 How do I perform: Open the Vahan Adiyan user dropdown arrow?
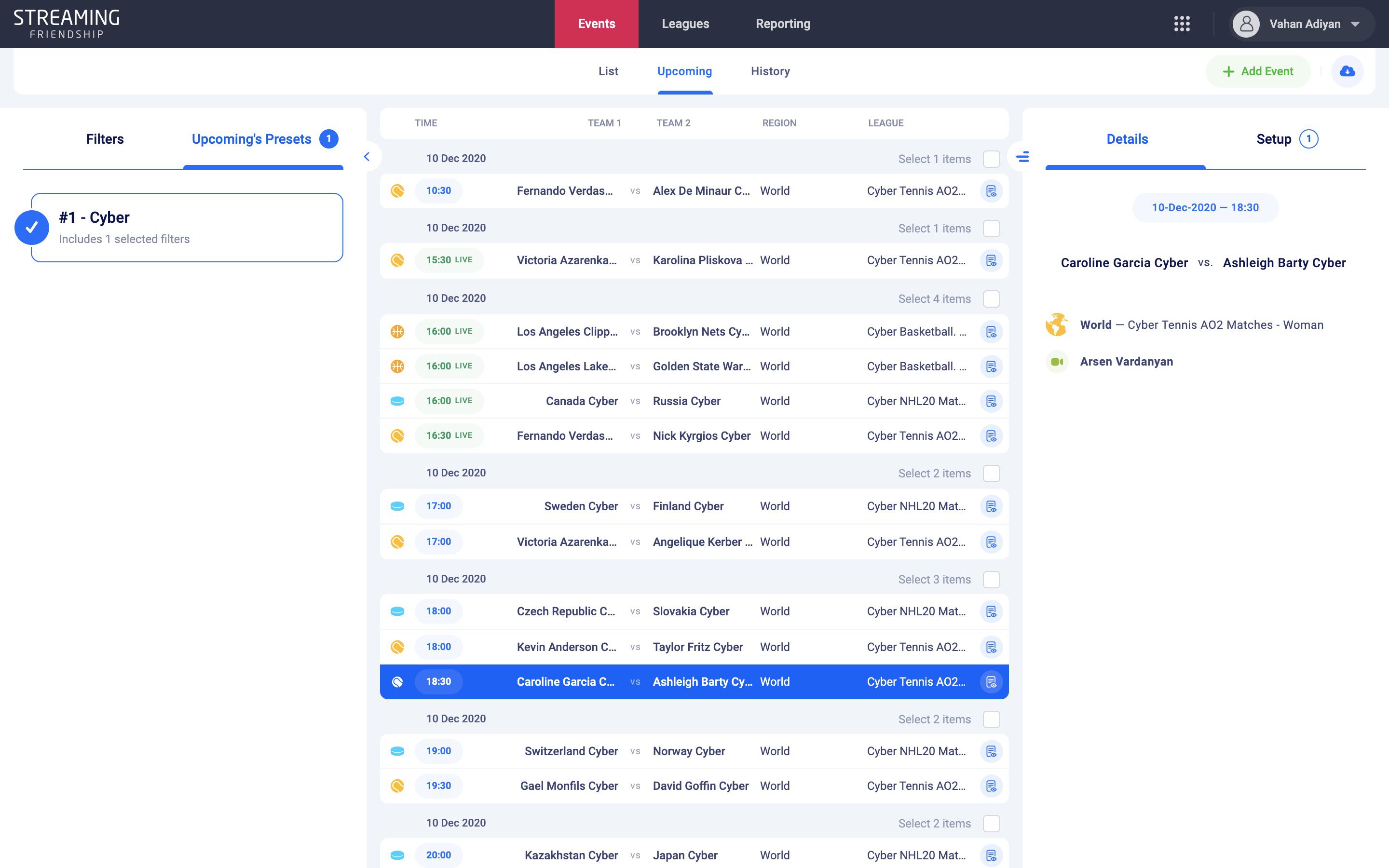pyautogui.click(x=1355, y=24)
